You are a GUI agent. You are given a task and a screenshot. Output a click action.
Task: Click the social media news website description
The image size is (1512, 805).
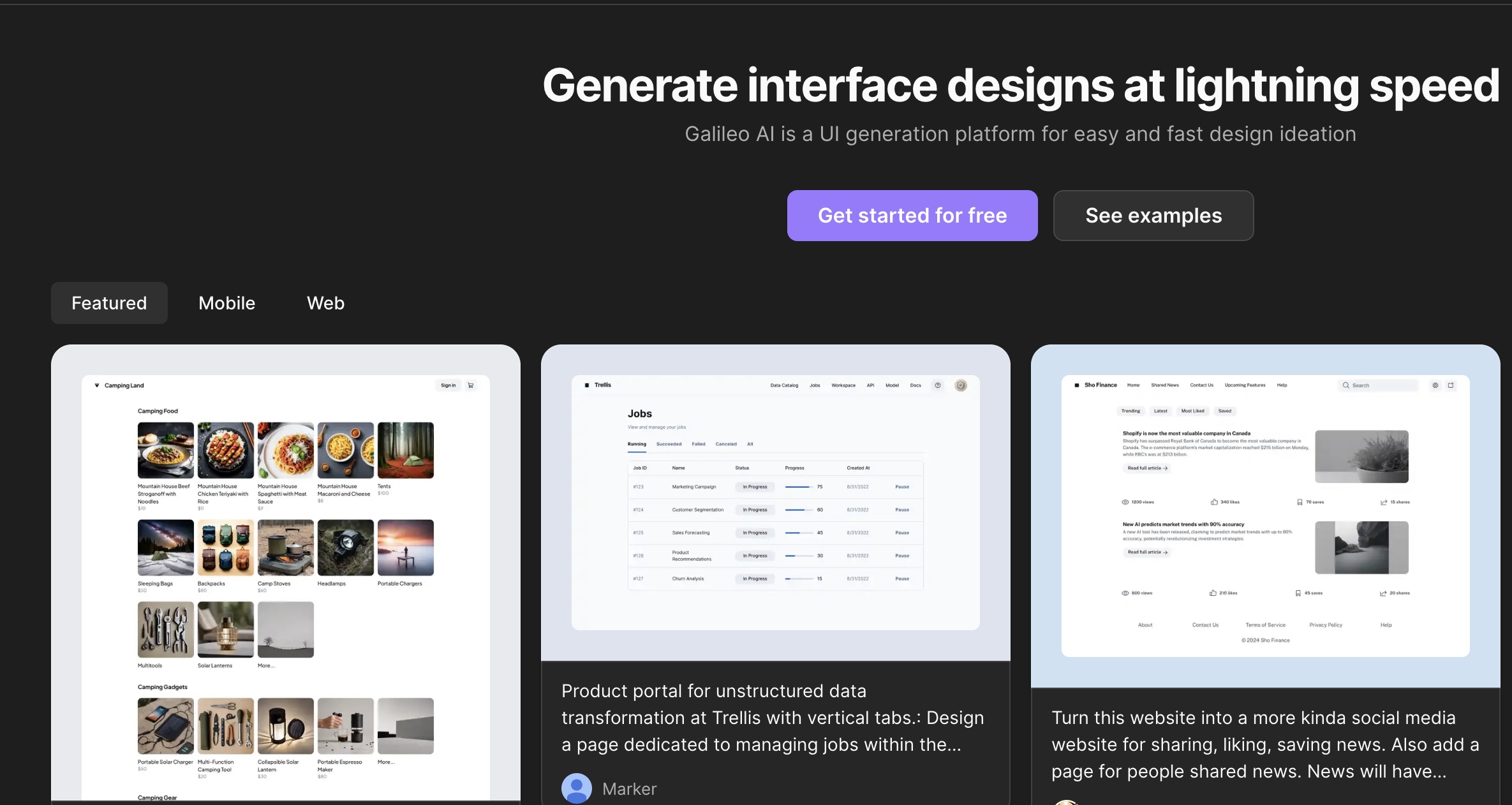point(1264,744)
